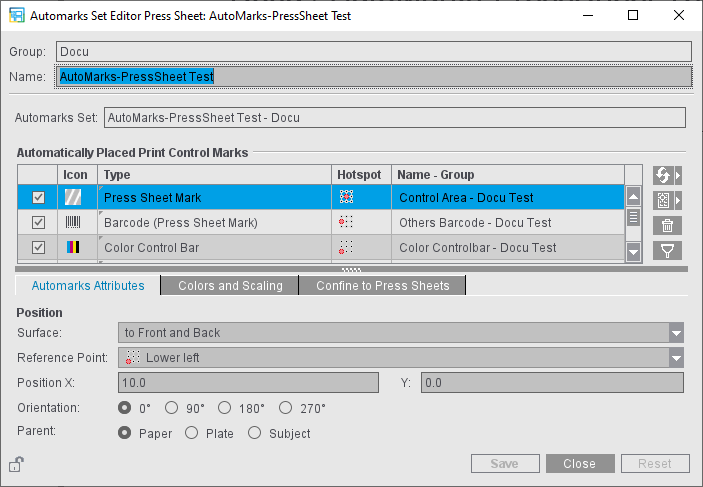Click the Others Barcode - Docu Test cell
Screen dimensions: 703x487
pos(508,222)
